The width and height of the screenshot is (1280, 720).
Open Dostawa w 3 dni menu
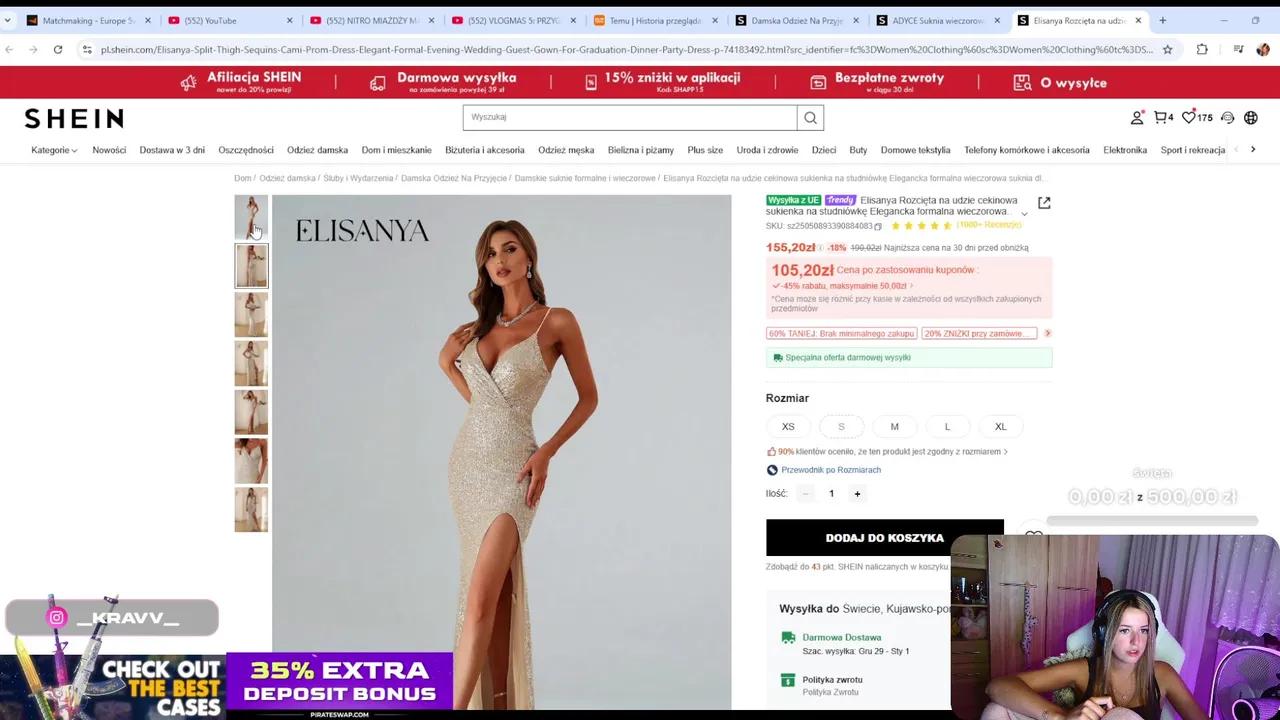coord(172,150)
